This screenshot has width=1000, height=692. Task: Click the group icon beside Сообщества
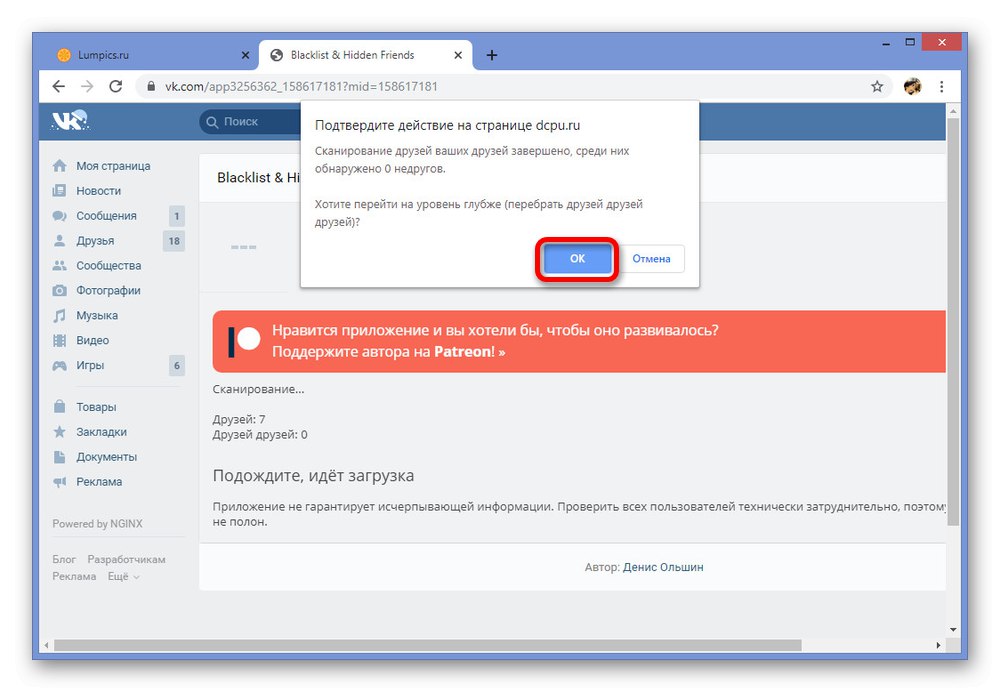pos(59,265)
